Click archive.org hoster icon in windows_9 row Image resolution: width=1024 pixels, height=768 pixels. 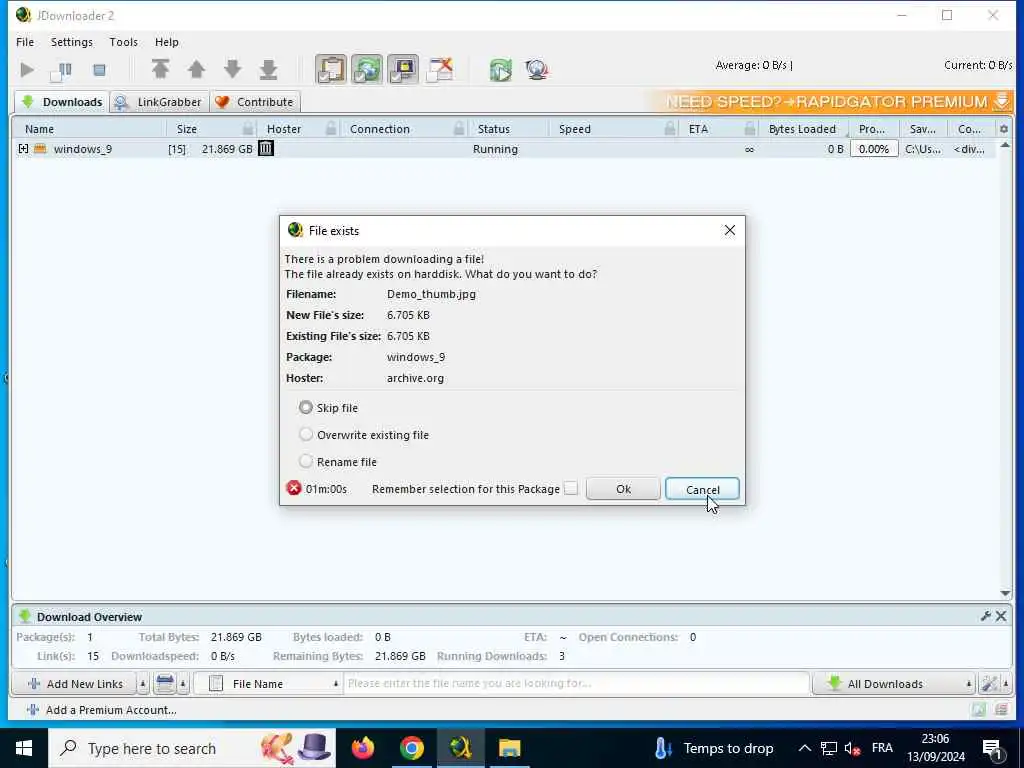point(266,149)
